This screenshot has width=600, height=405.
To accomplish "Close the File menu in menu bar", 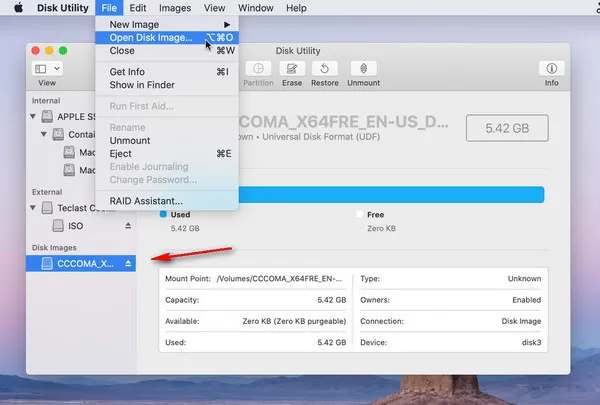I will tap(109, 8).
